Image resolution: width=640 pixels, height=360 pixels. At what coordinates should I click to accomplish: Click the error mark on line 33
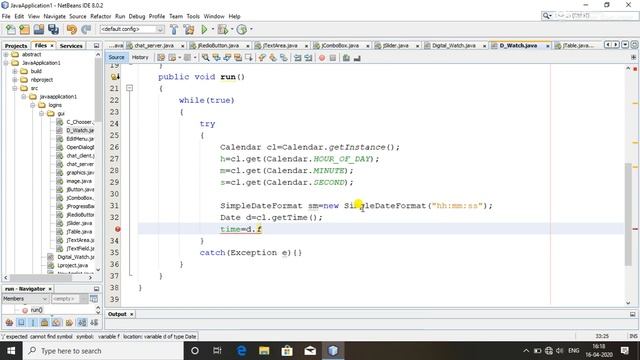(x=118, y=229)
